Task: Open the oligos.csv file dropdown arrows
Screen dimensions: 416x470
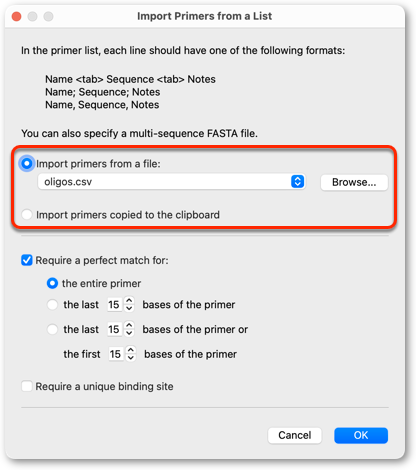Action: (297, 182)
